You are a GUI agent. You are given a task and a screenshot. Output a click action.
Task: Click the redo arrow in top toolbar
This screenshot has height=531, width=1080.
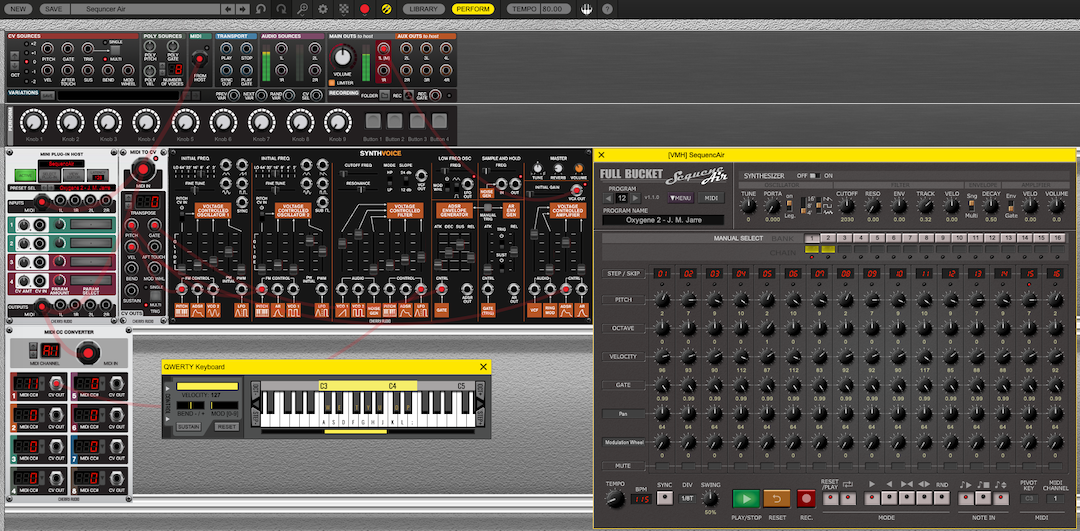[282, 9]
